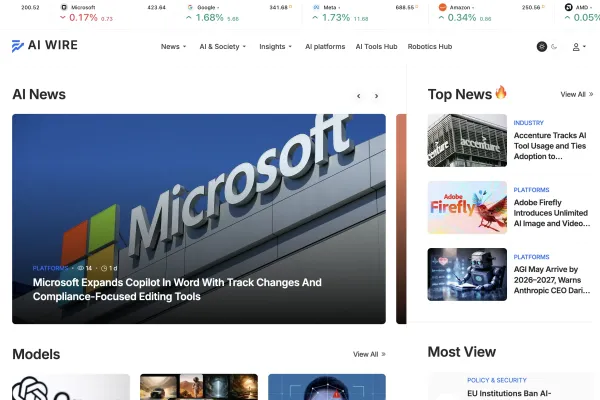
Task: Click the AI Wire logo
Action: coord(44,46)
